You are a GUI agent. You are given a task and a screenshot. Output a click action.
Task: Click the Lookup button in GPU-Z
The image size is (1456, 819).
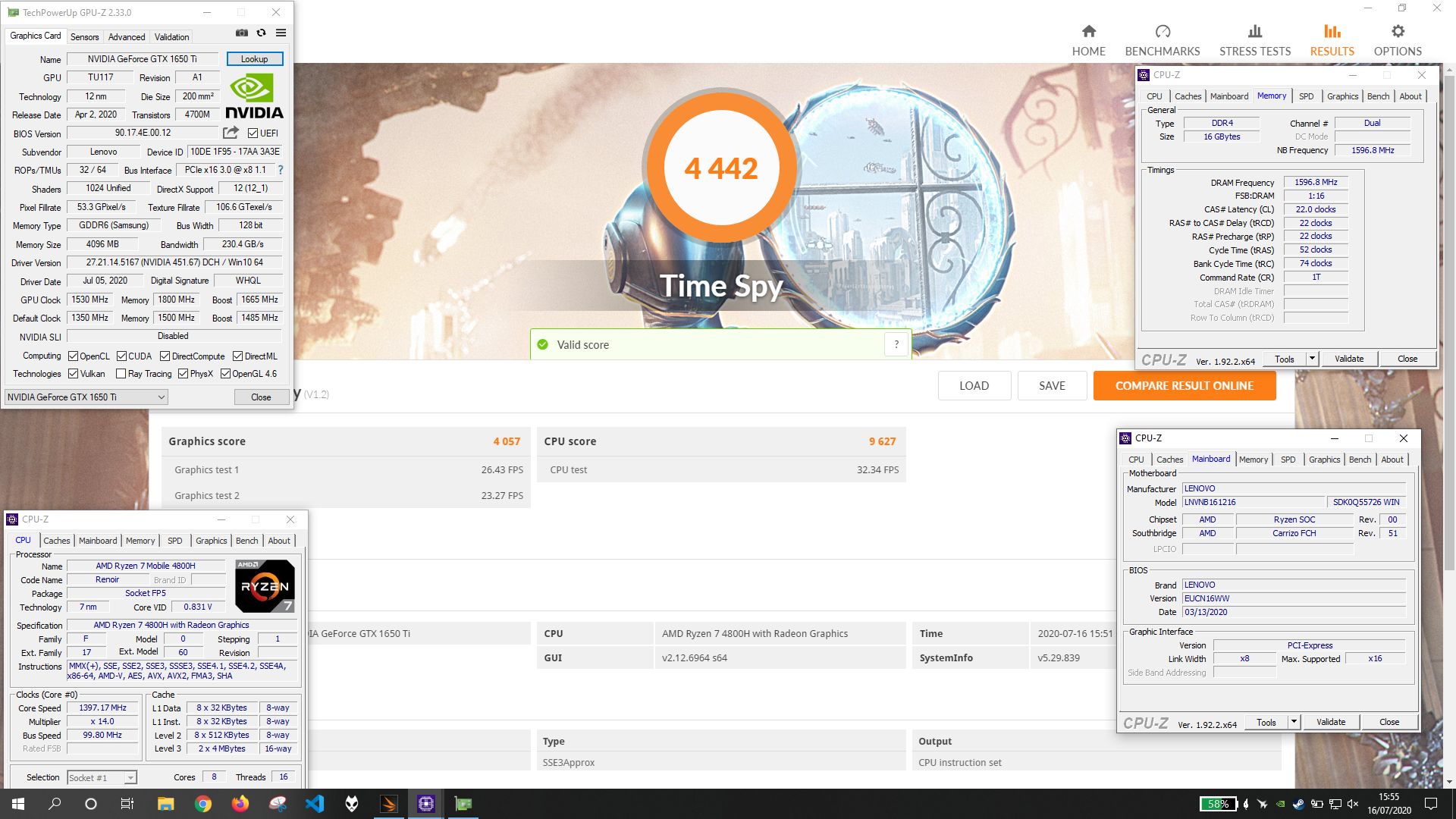click(254, 58)
